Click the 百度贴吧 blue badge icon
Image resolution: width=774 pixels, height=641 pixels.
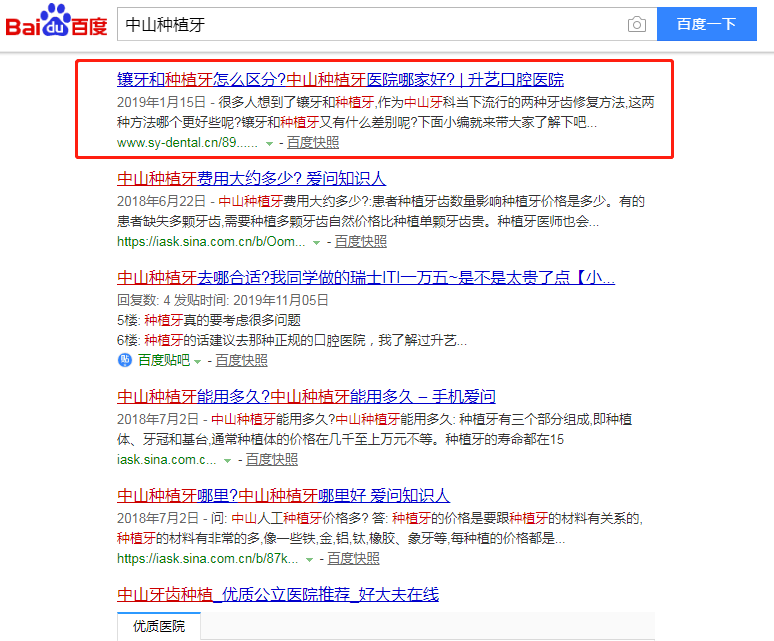124,360
